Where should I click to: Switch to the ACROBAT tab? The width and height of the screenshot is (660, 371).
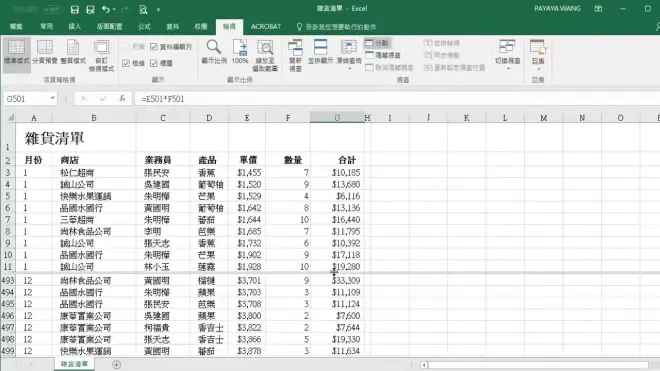point(266,27)
